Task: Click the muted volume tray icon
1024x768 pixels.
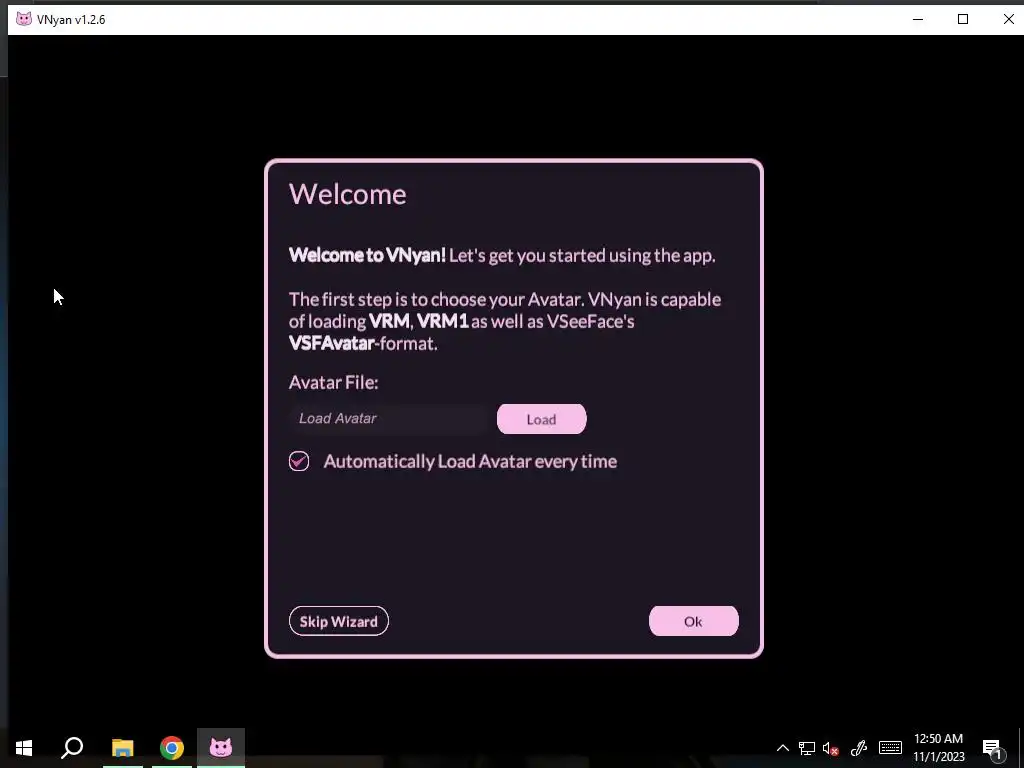Action: coord(831,748)
